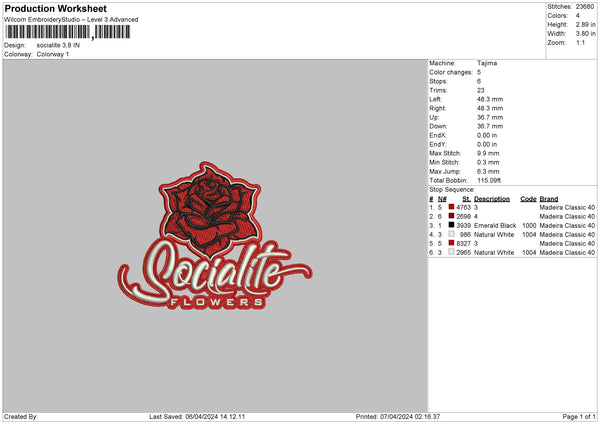Click 'Wilcom EmbroideryStudio – Level 3 Advanced' text
Screen dimensions: 600x424
[71, 20]
